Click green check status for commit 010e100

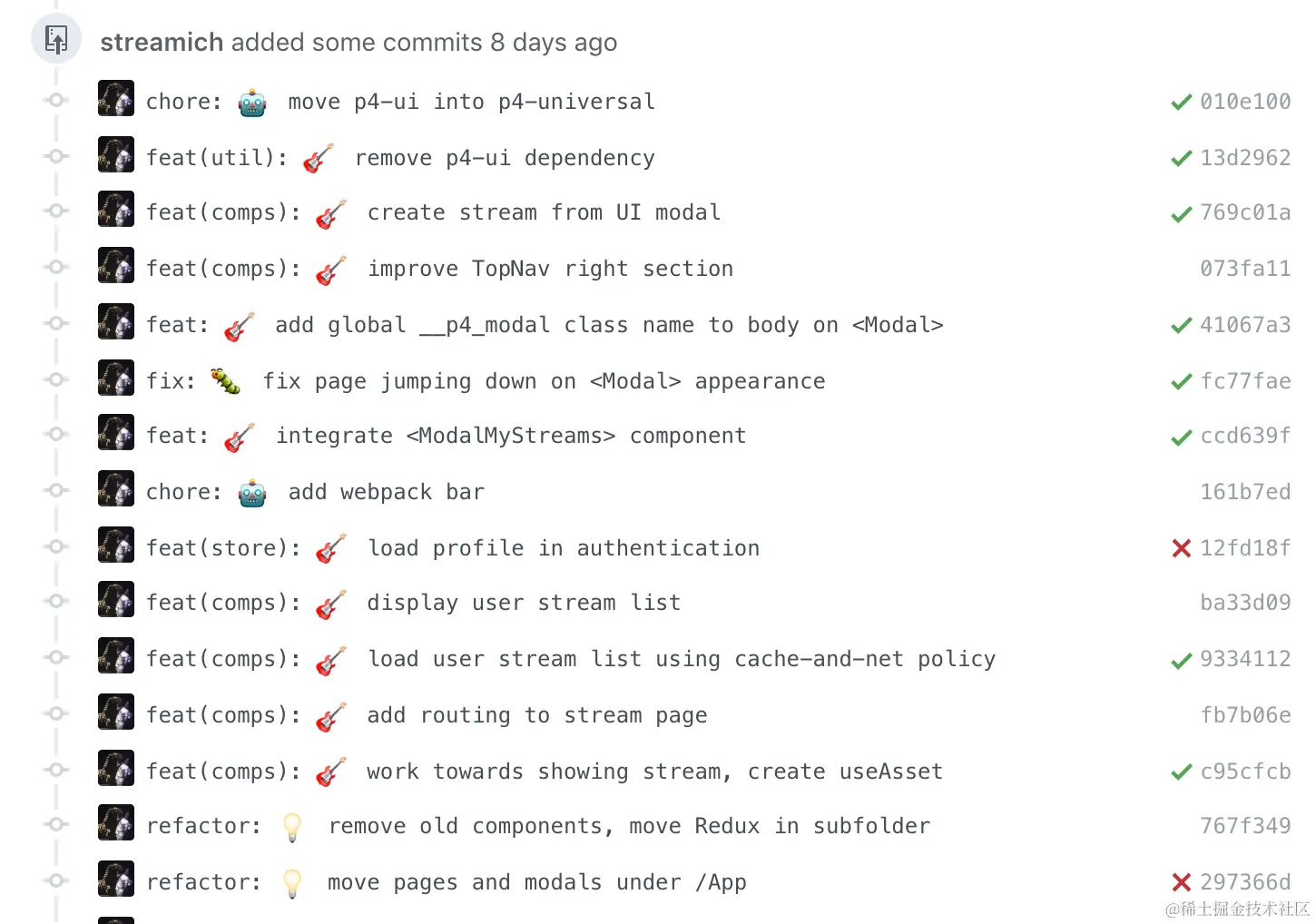point(1181,103)
